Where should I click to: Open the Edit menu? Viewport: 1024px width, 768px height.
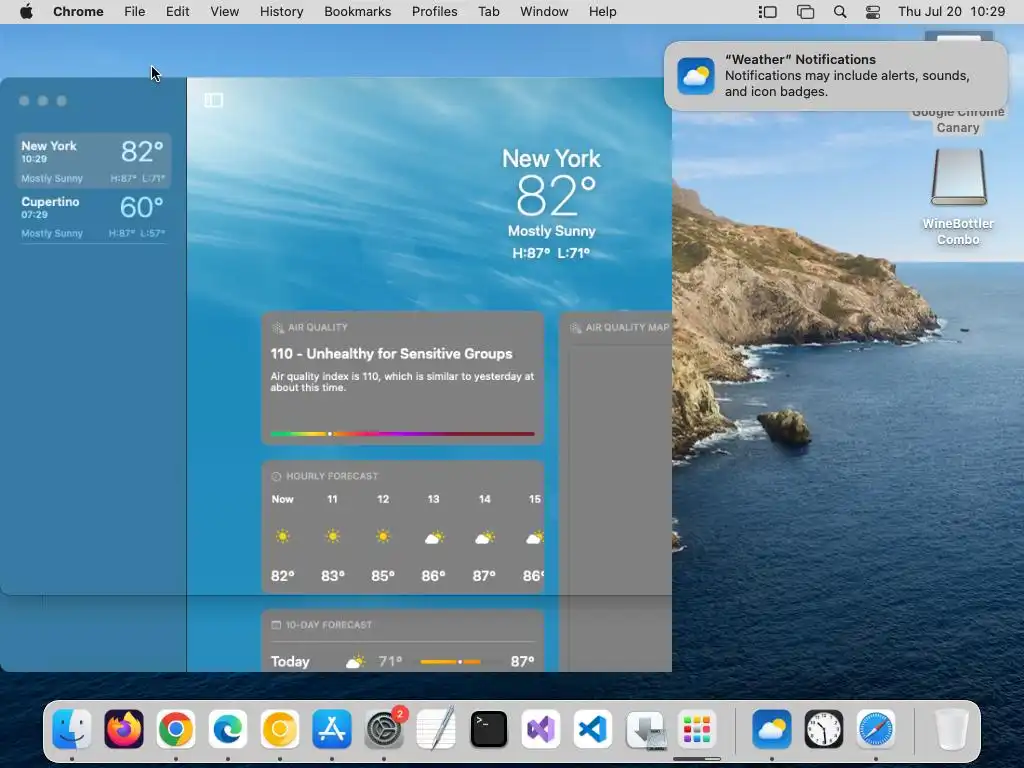[177, 12]
